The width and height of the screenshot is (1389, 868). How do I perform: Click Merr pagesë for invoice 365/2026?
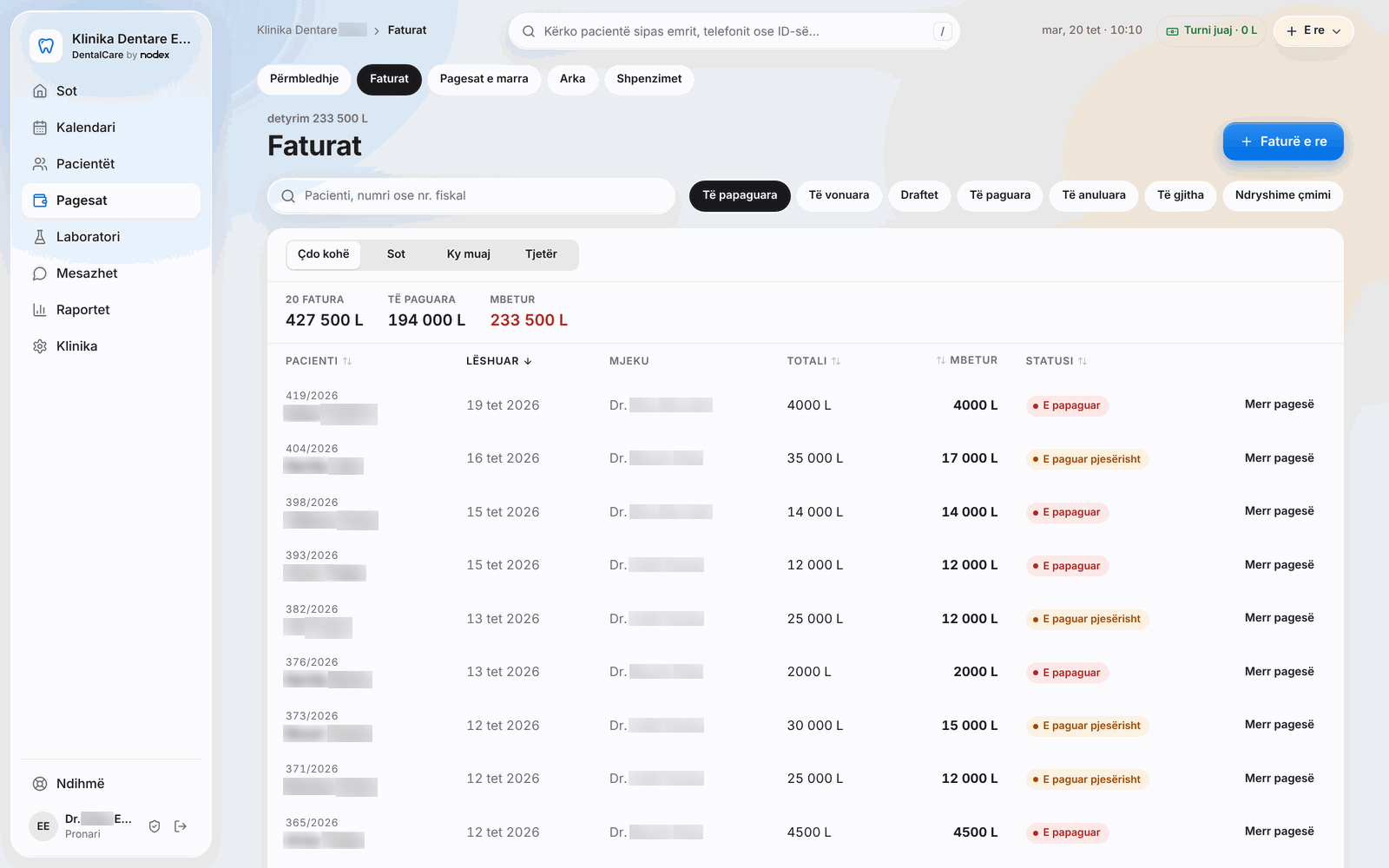[1279, 832]
